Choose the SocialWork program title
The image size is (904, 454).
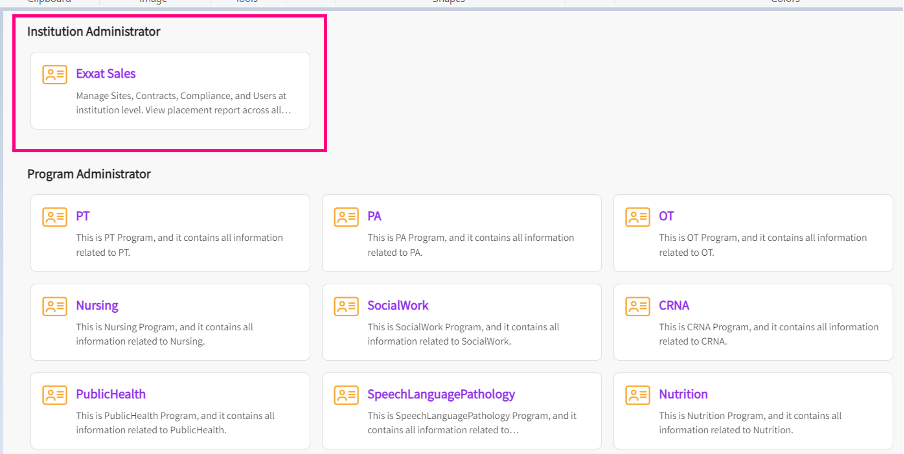398,305
